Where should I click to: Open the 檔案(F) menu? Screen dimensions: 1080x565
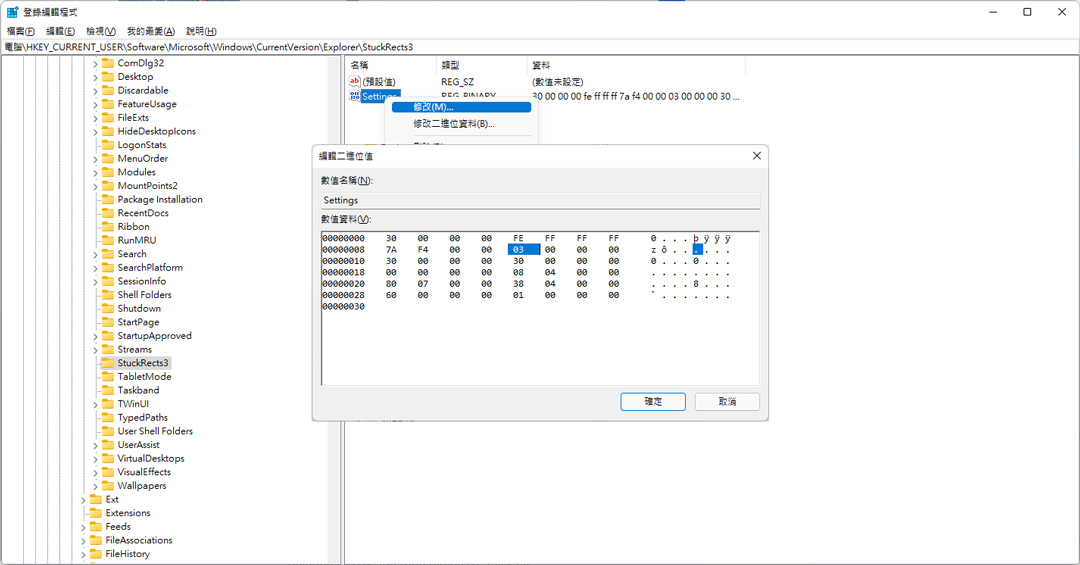tap(21, 31)
